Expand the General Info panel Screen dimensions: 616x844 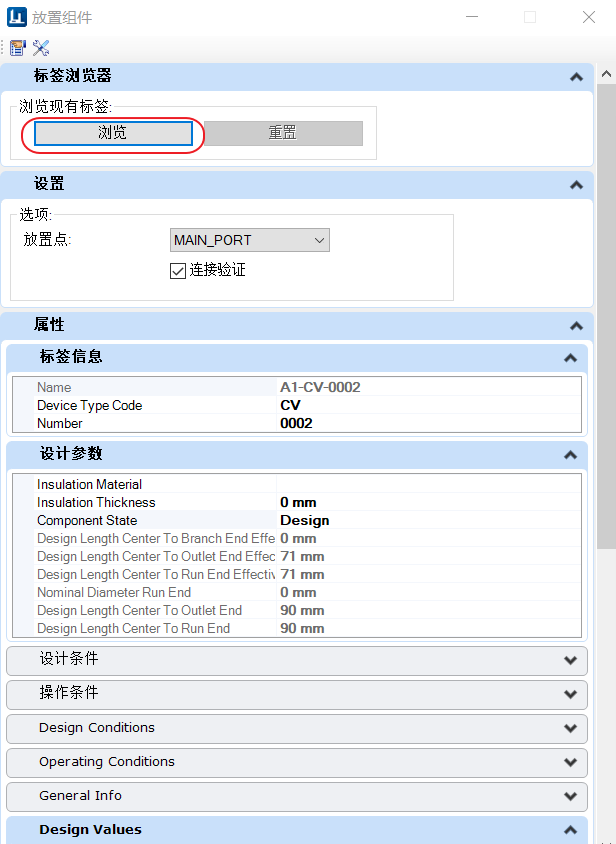point(570,796)
